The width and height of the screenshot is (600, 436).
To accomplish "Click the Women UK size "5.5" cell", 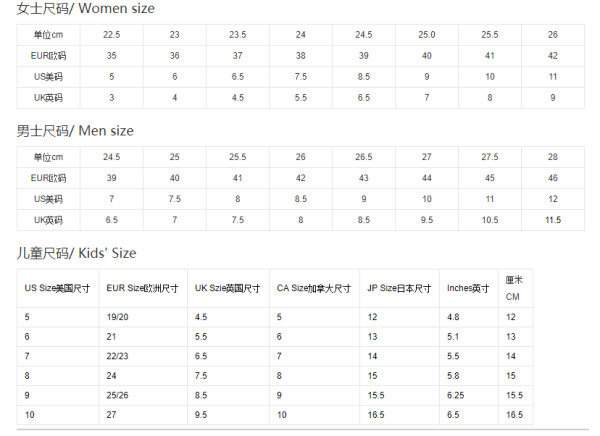I will (301, 98).
